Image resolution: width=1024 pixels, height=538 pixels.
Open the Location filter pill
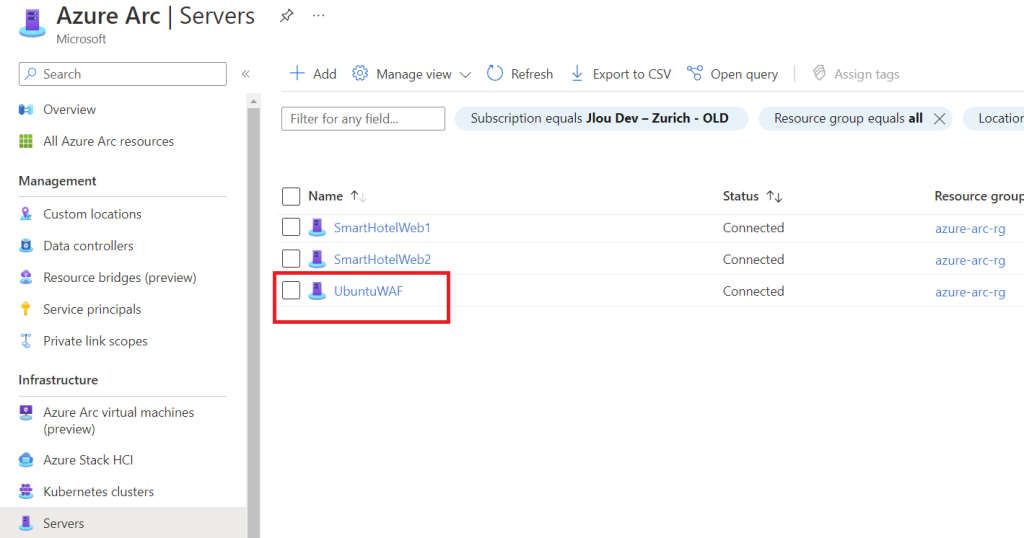click(x=994, y=118)
